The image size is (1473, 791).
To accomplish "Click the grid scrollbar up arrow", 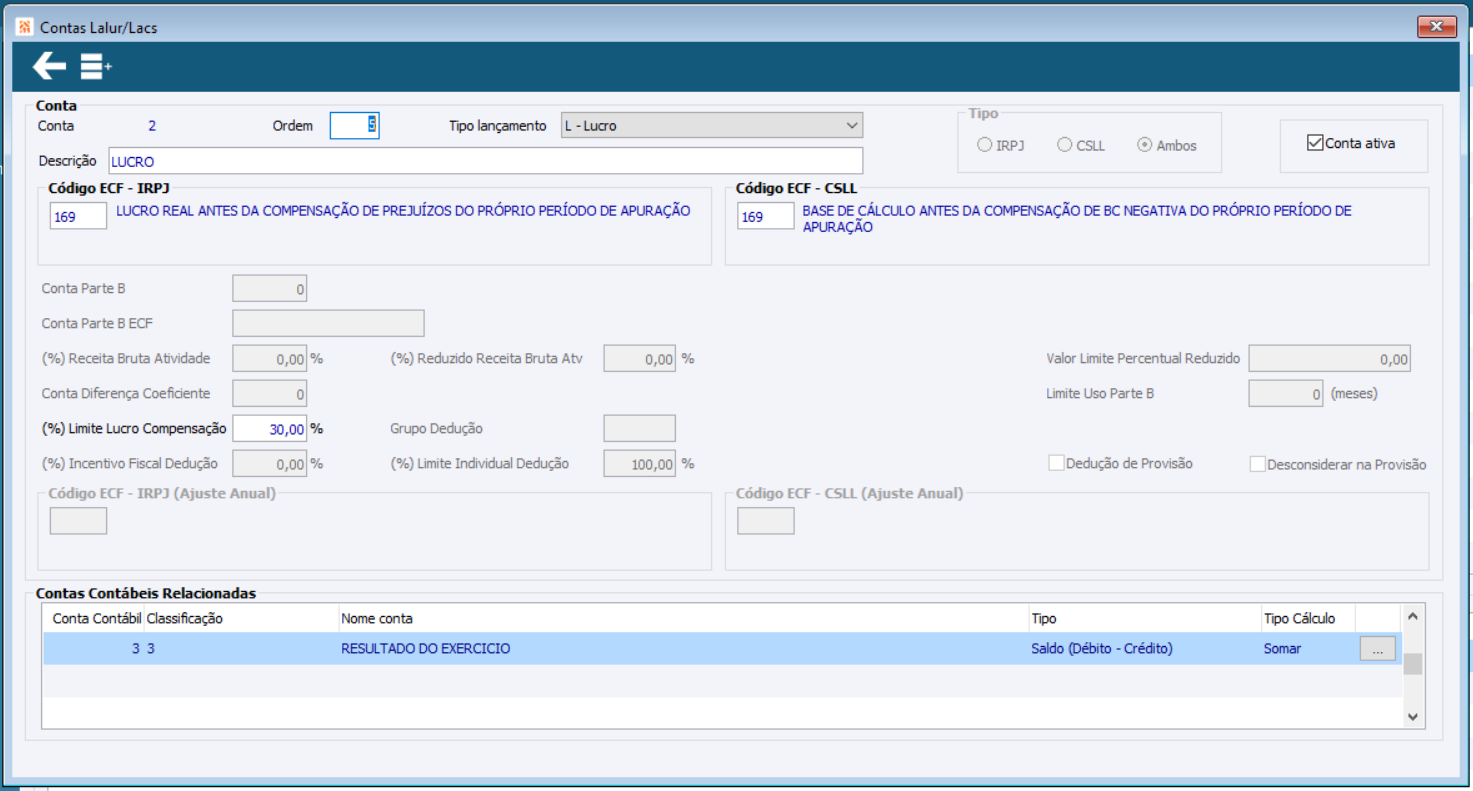I will pos(1412,615).
